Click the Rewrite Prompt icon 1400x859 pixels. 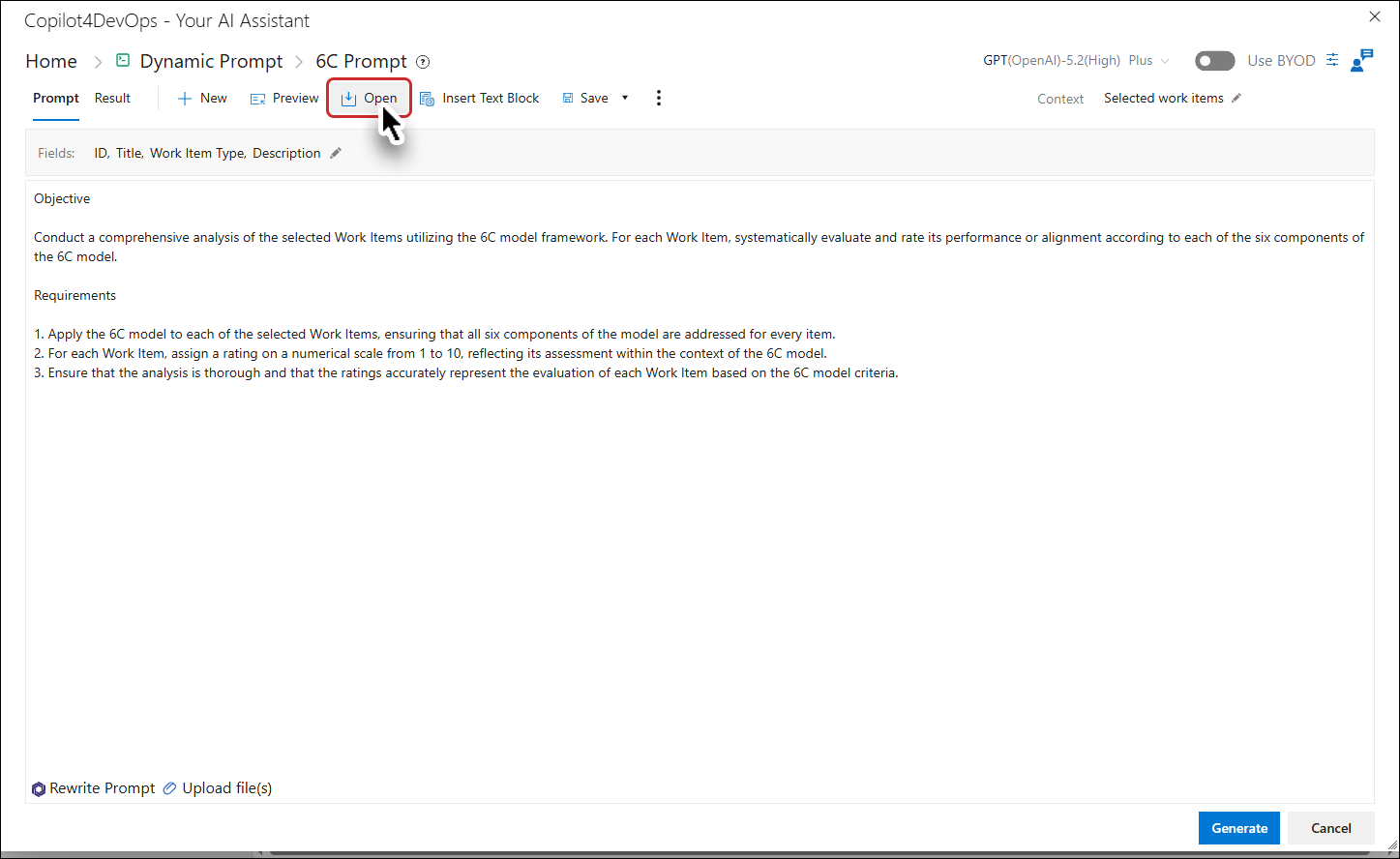pyautogui.click(x=39, y=788)
